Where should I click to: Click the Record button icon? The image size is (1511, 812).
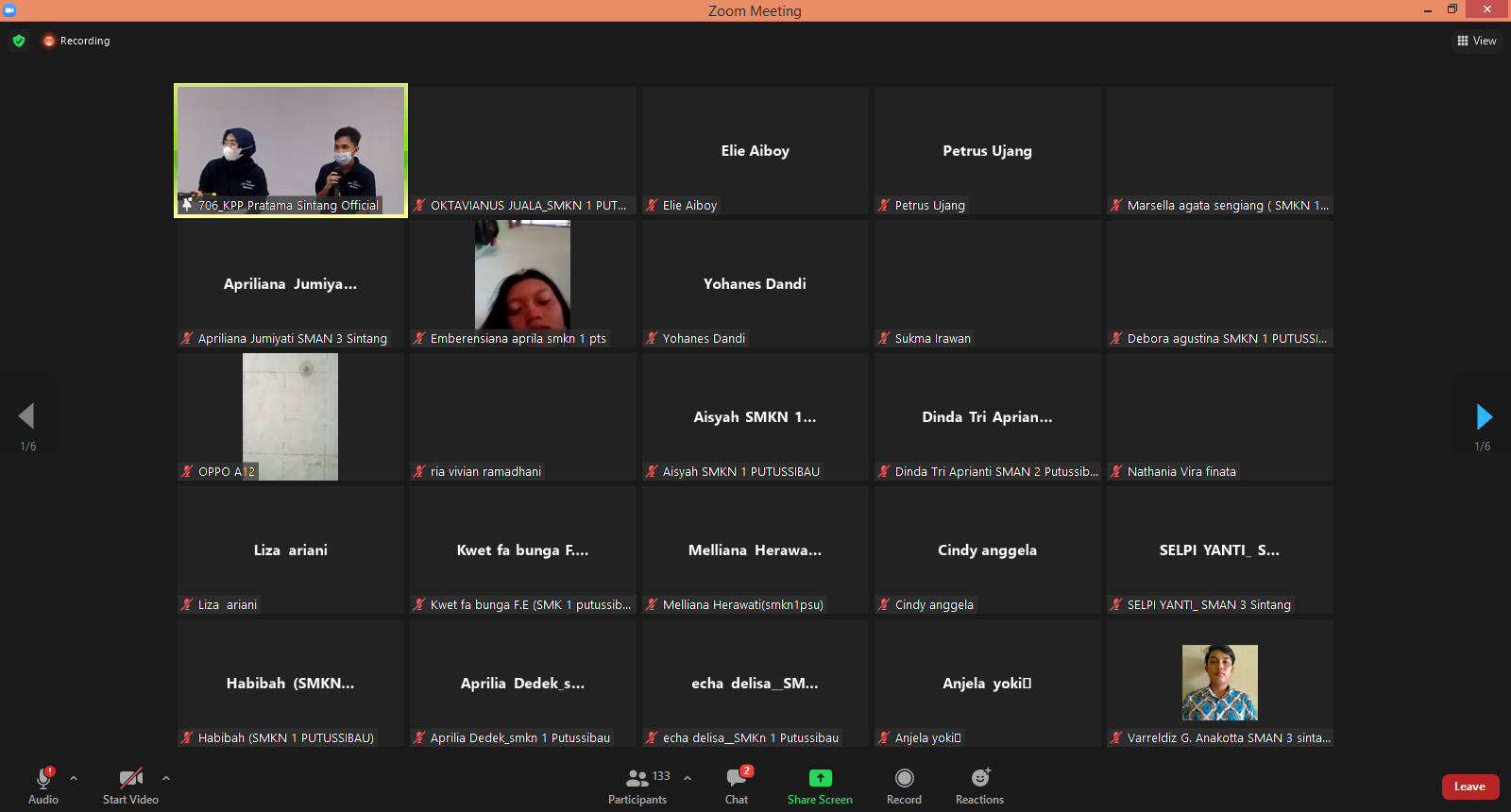(x=904, y=778)
